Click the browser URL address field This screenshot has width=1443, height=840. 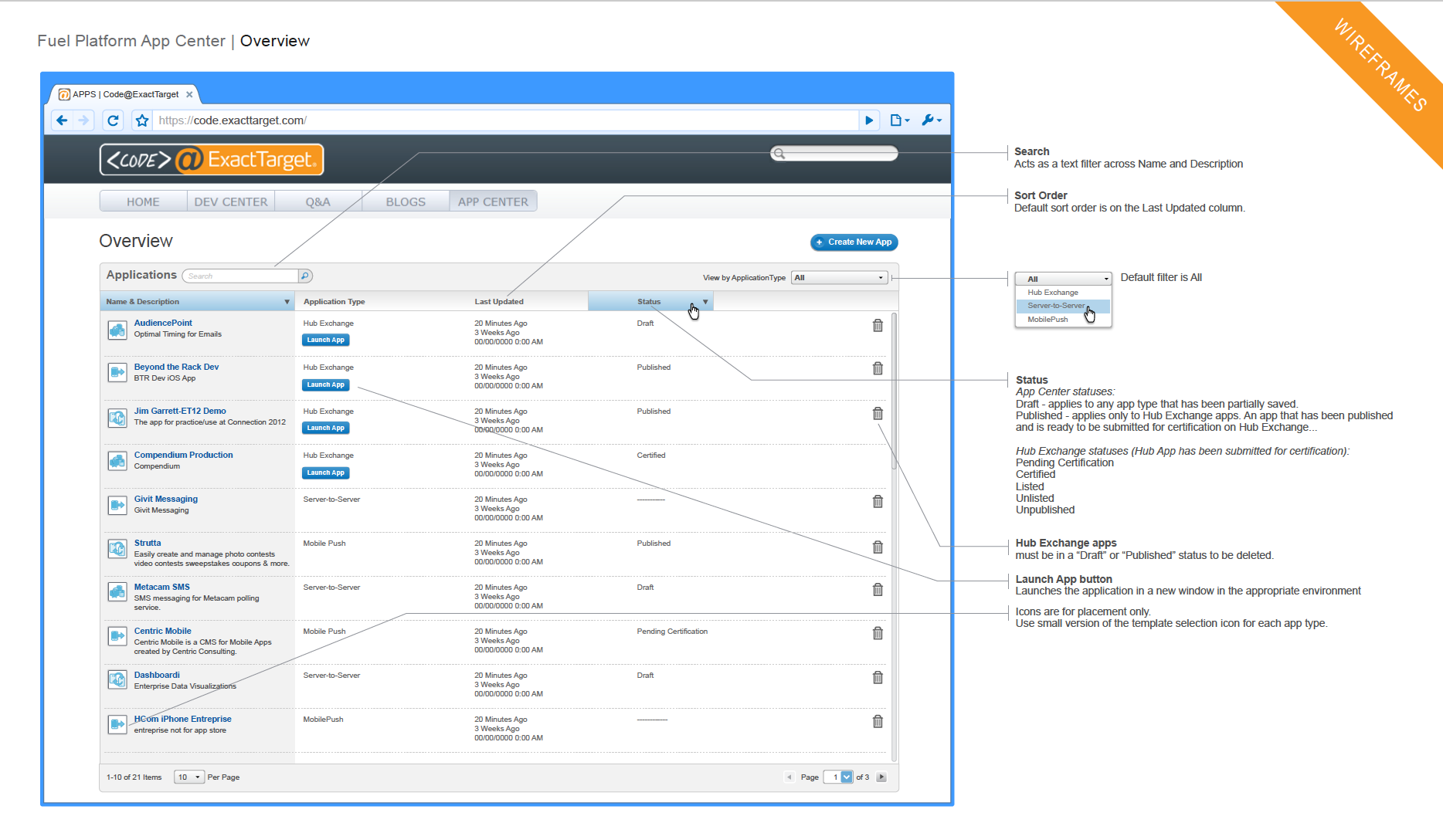click(502, 120)
